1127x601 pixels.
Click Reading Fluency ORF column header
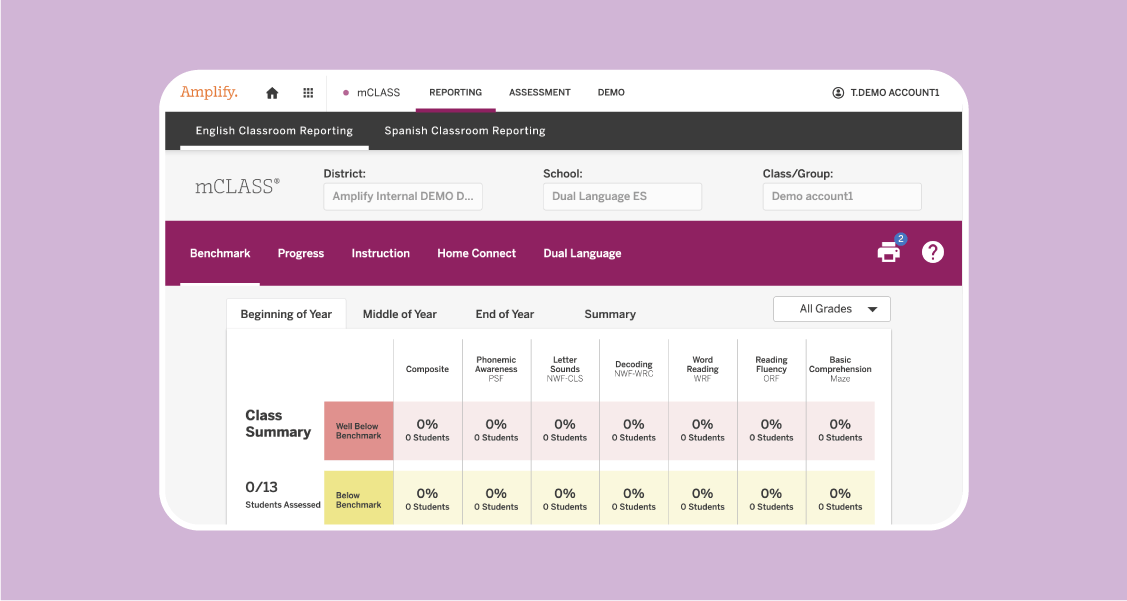click(x=771, y=369)
